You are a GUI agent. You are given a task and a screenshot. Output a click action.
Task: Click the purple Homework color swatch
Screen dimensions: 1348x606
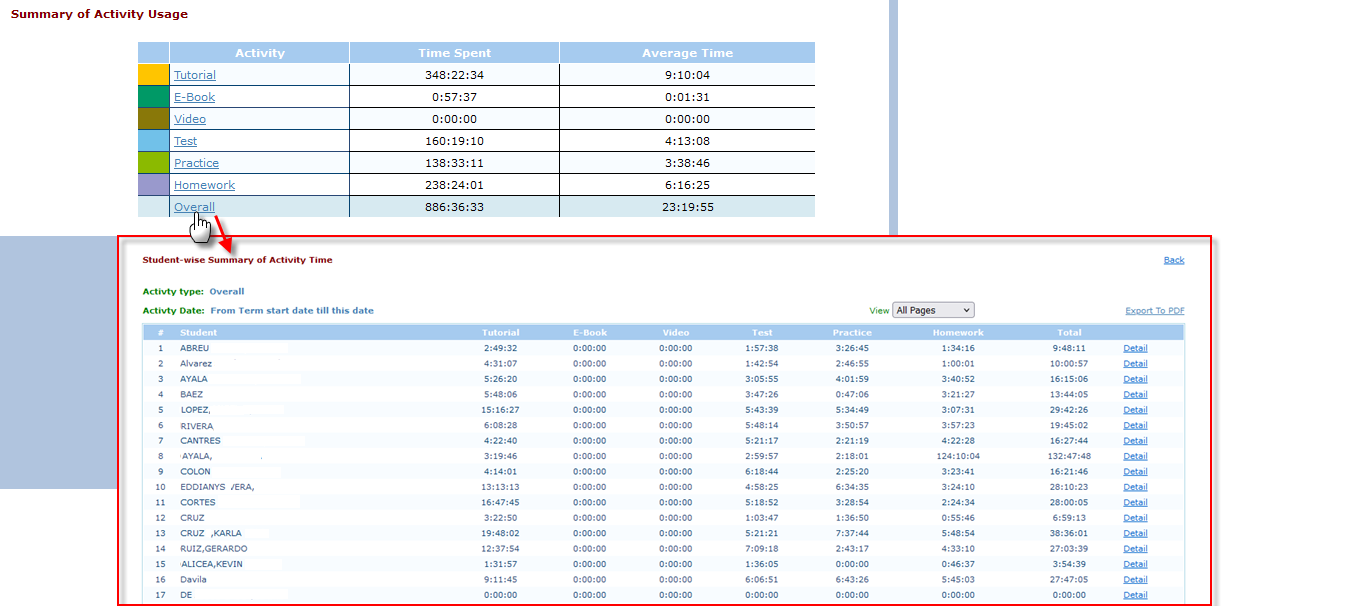click(153, 185)
